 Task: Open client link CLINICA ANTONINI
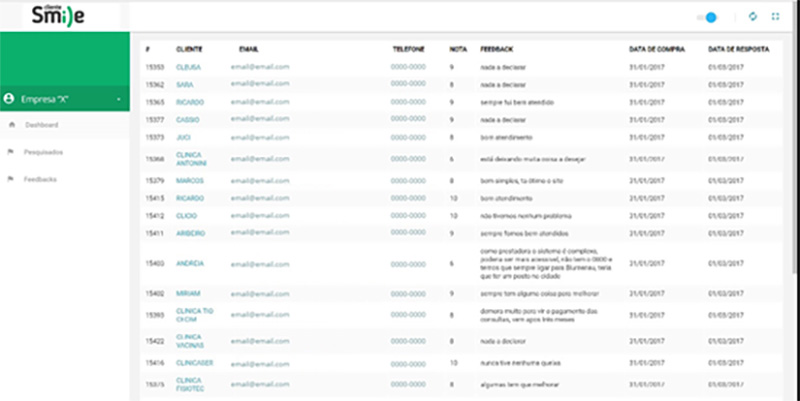point(191,159)
